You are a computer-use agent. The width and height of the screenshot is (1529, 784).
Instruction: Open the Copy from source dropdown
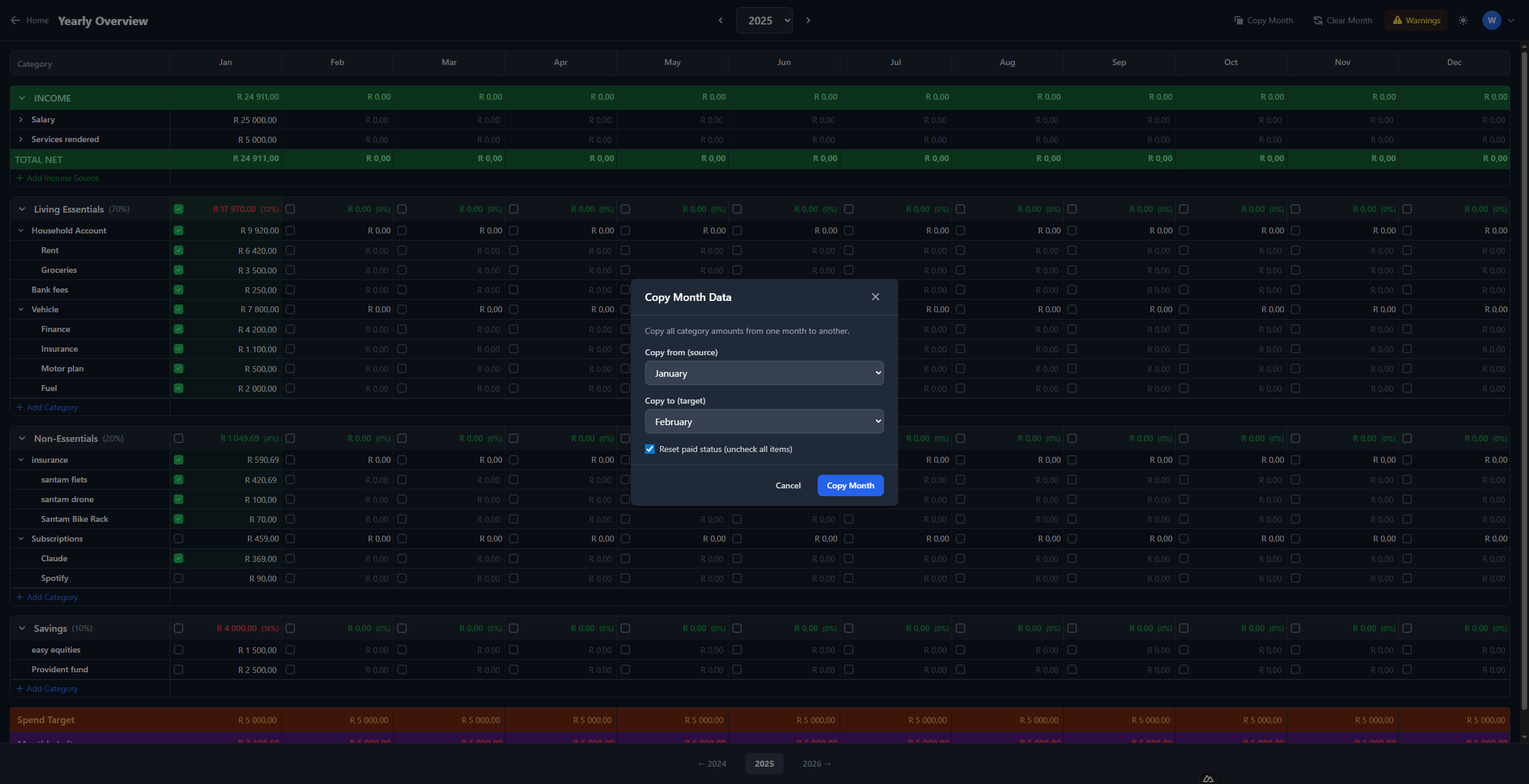click(764, 373)
